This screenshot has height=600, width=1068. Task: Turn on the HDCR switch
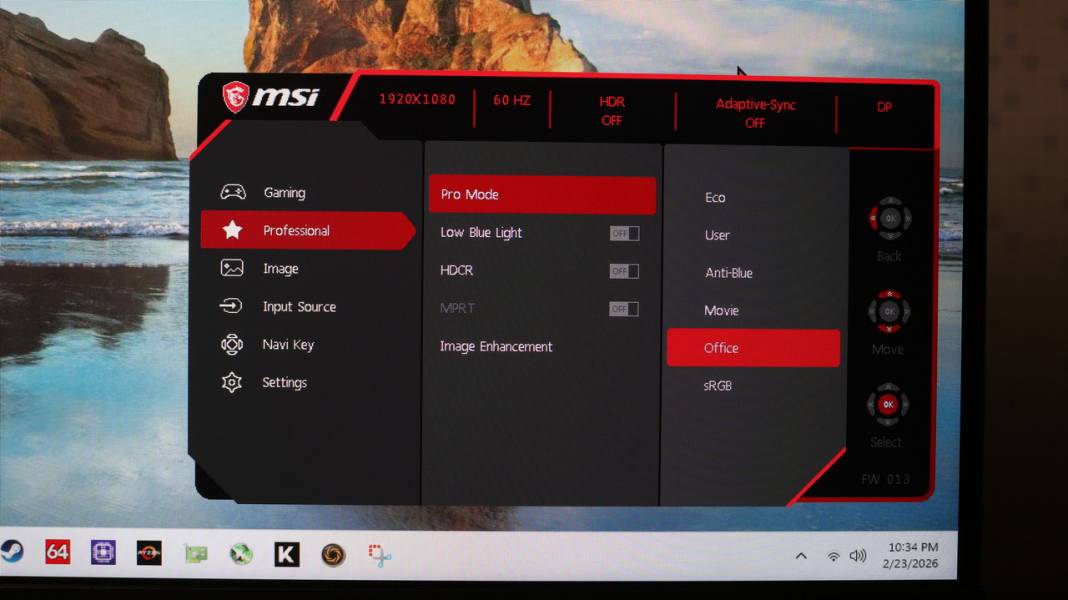623,270
